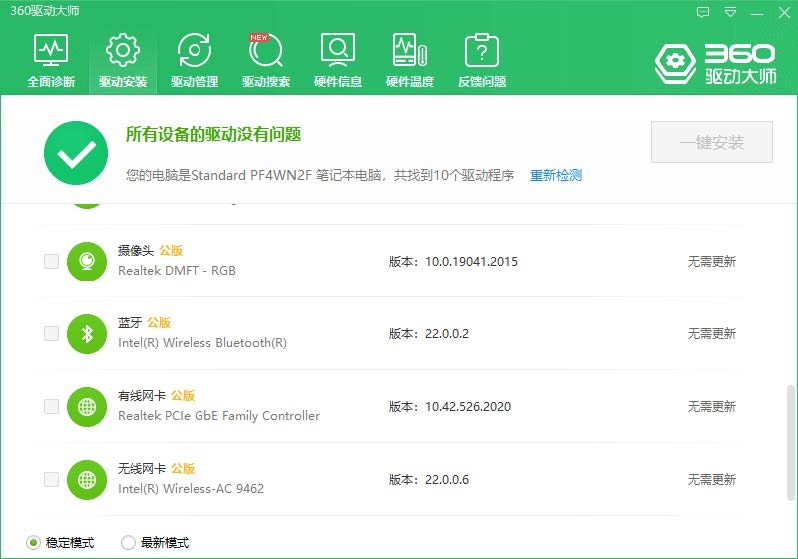This screenshot has width=798, height=559.
Task: Click the 公版 tag beside 摄像头
Action: point(171,250)
